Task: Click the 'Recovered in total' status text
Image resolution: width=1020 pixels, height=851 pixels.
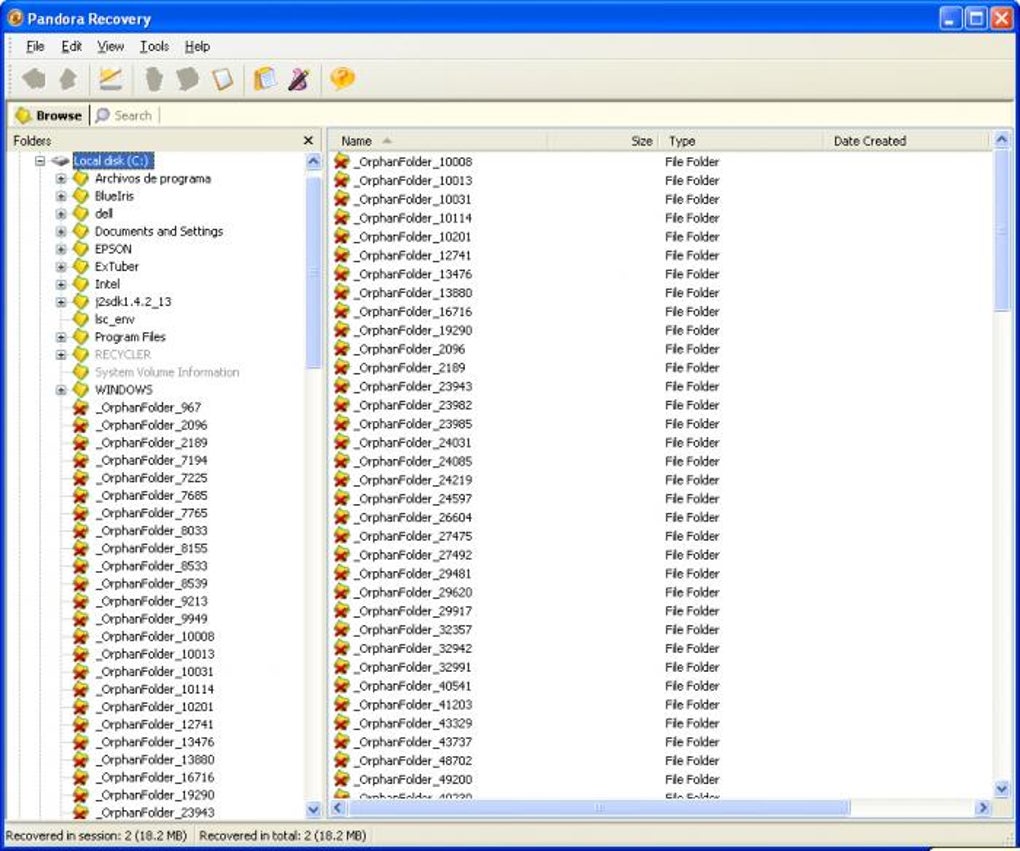Action: click(x=282, y=835)
